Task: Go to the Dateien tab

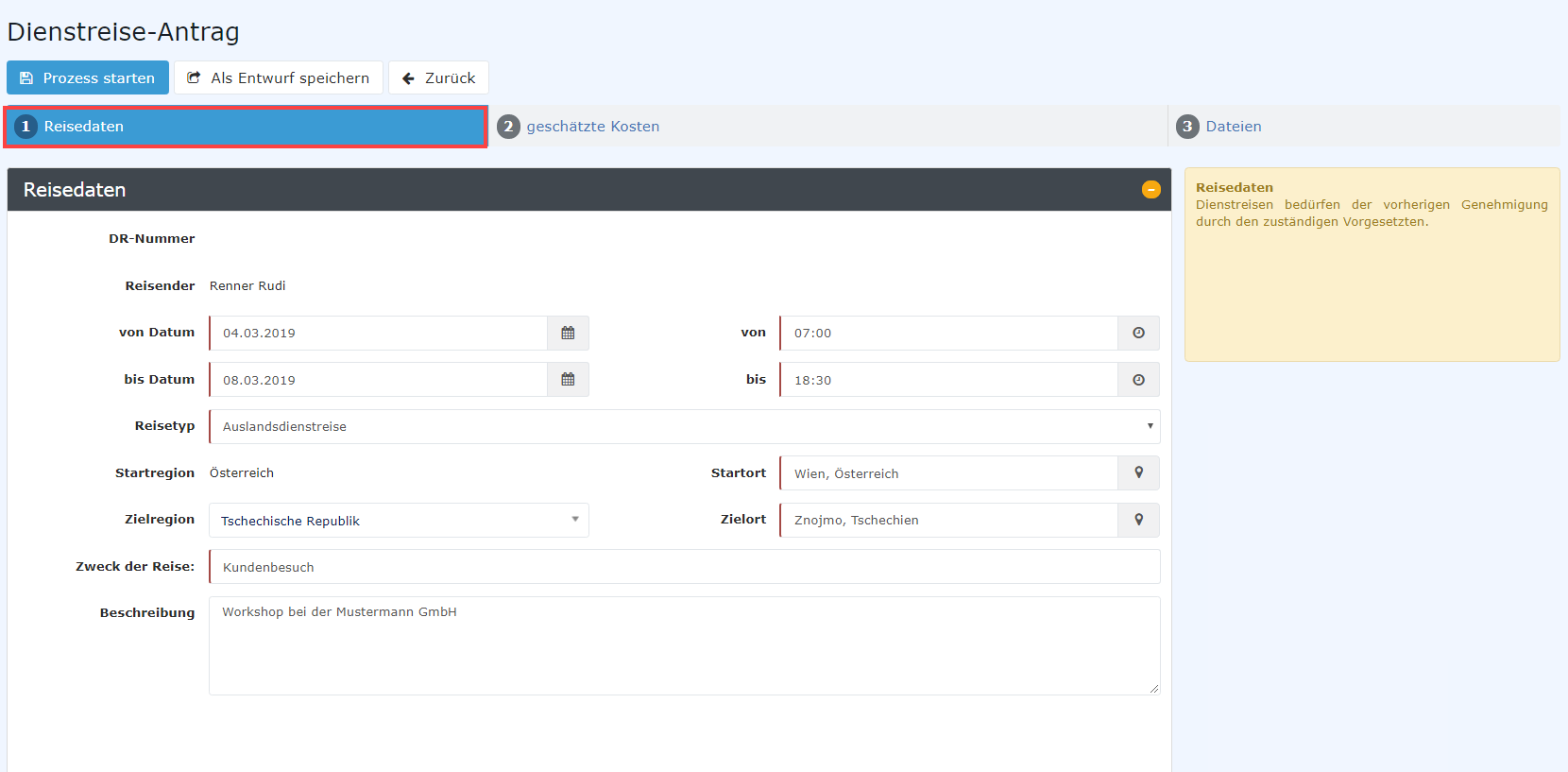Action: [1233, 127]
